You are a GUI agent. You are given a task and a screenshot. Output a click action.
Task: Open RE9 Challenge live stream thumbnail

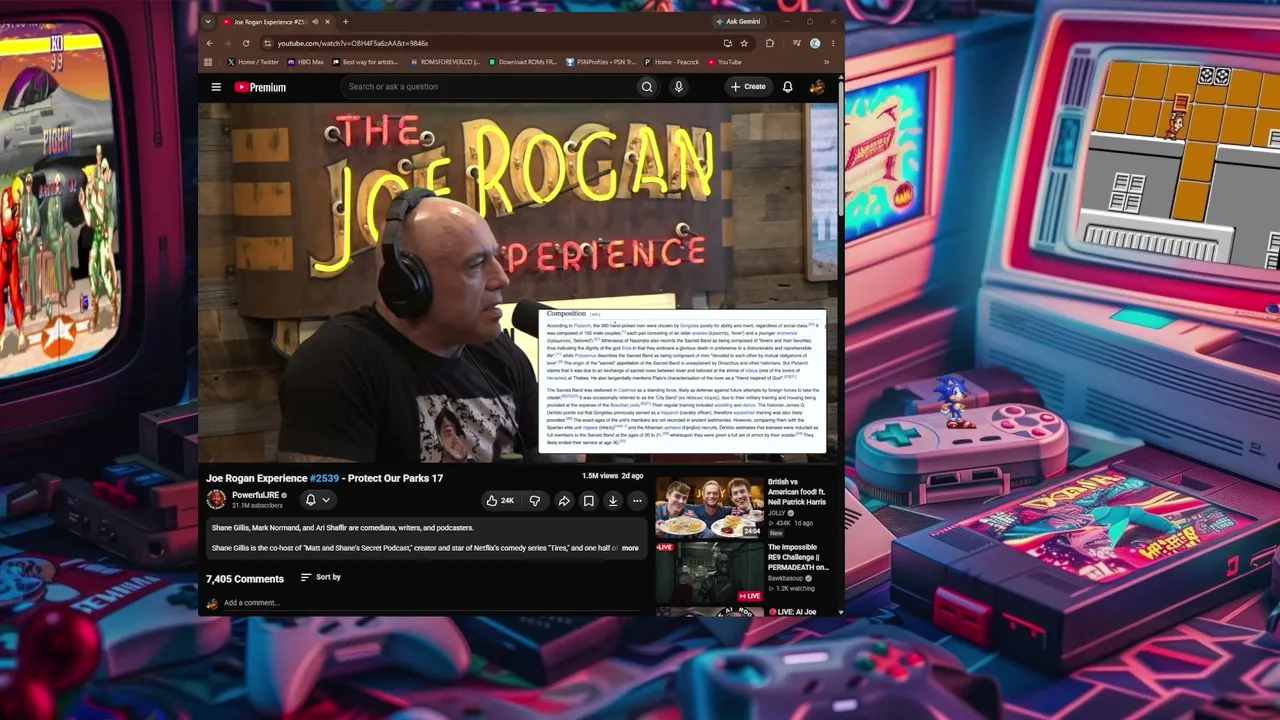[x=709, y=573]
